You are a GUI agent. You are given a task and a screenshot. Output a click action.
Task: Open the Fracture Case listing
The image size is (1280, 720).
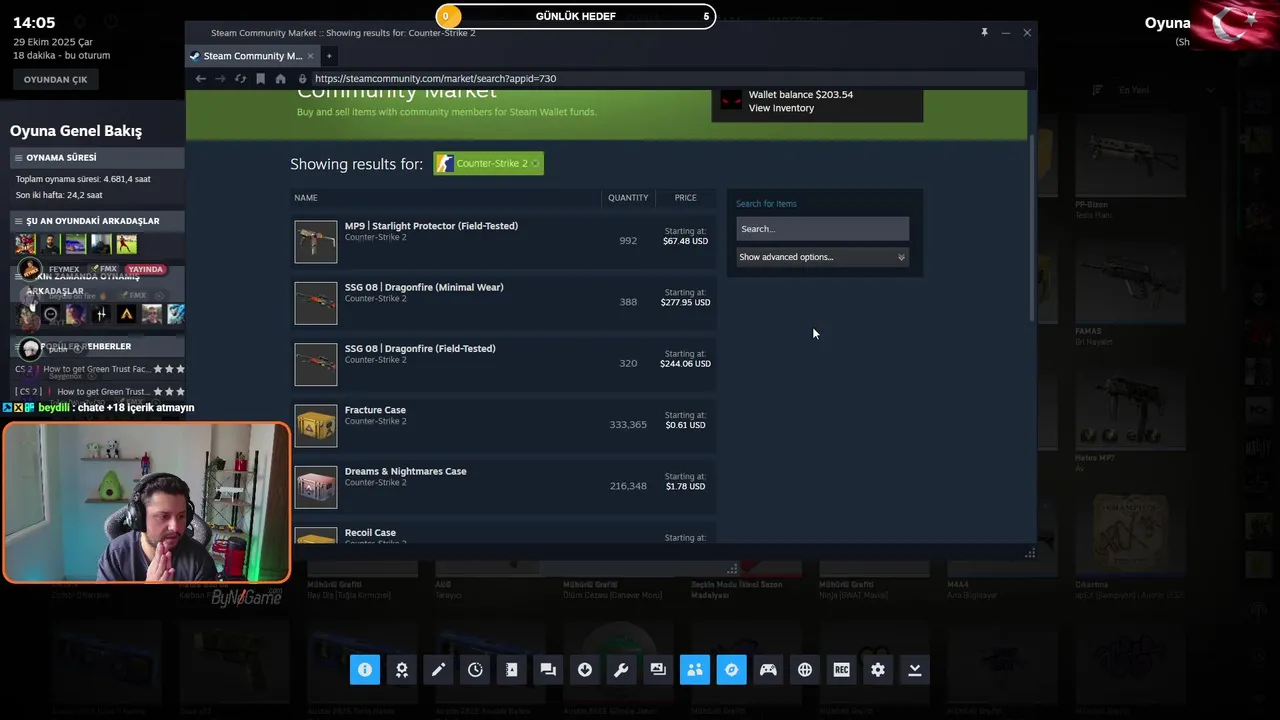tap(503, 425)
